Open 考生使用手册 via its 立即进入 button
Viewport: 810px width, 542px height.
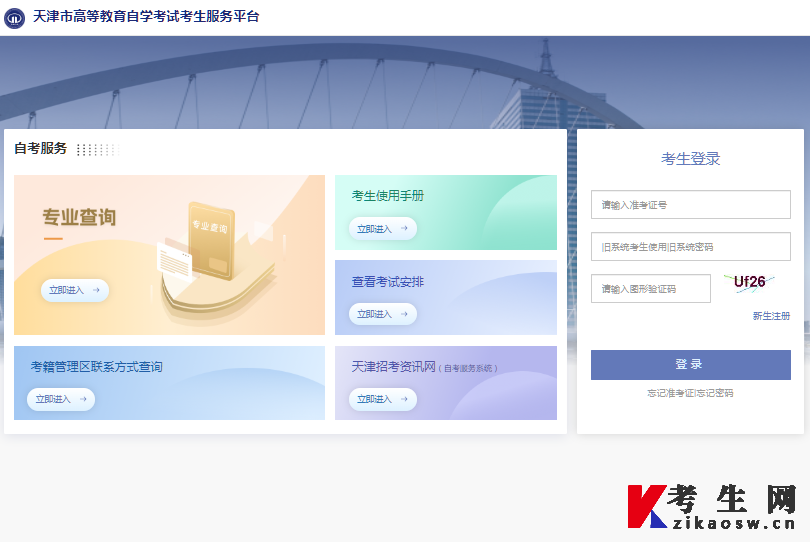pos(382,228)
